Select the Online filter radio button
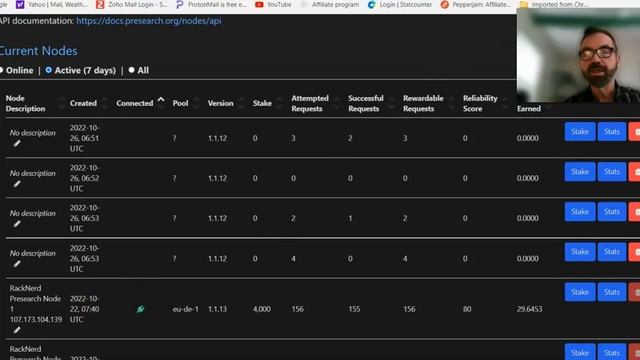Viewport: 640px width, 360px height. (2, 70)
